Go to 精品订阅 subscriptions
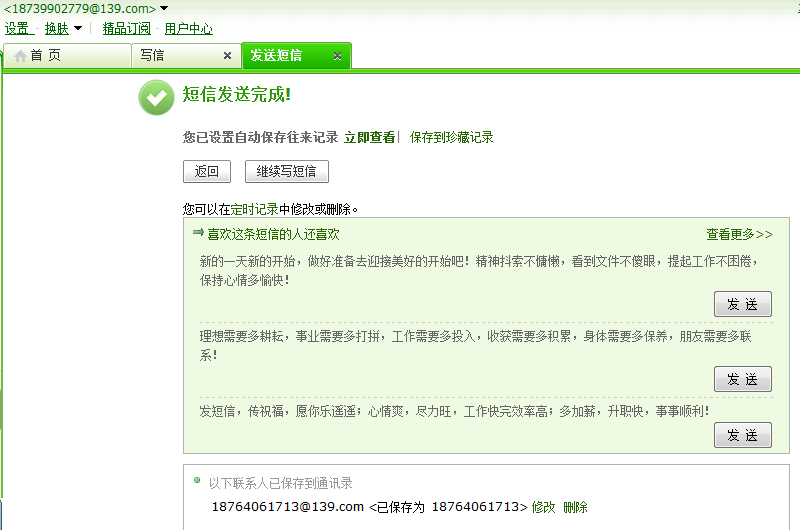This screenshot has width=800, height=530. click(127, 29)
